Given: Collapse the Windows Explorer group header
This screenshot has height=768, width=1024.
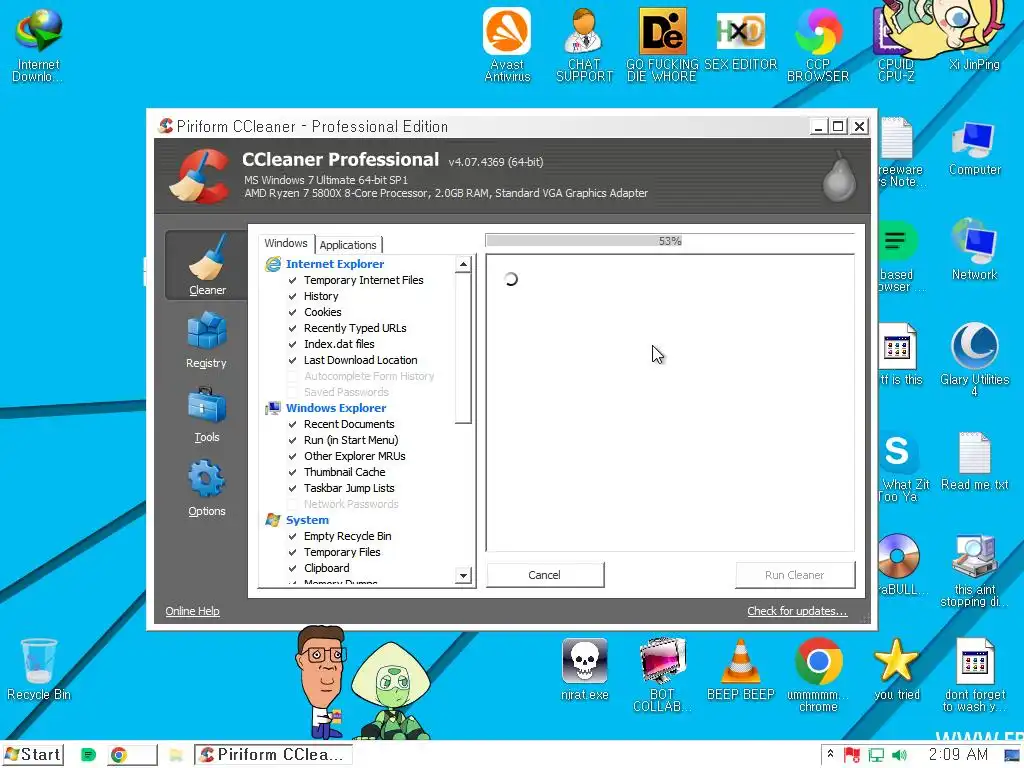Looking at the screenshot, I should pos(336,408).
